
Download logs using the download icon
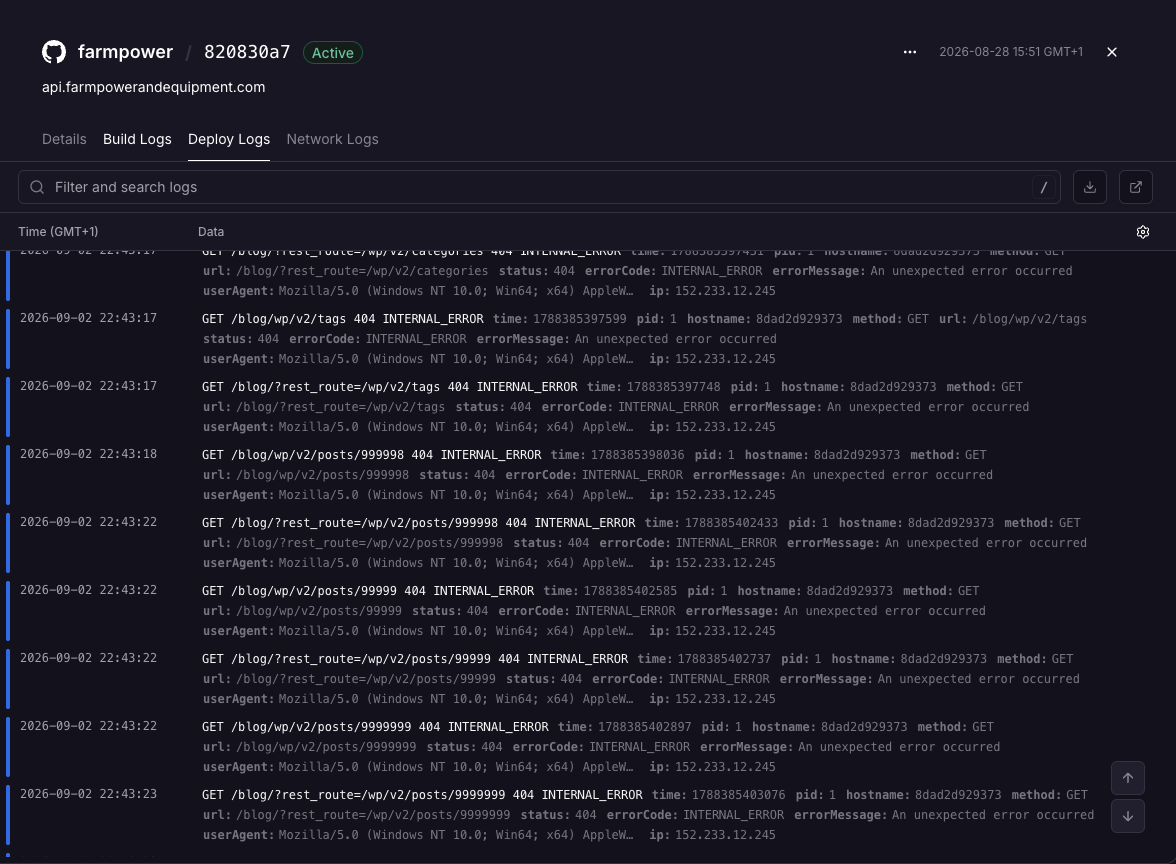pyautogui.click(x=1090, y=187)
